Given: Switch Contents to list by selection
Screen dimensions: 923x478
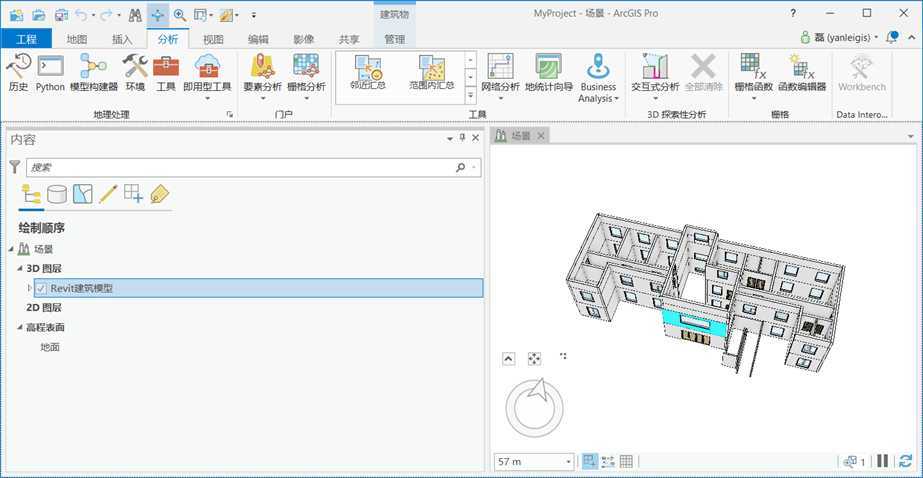Looking at the screenshot, I should click(x=82, y=194).
